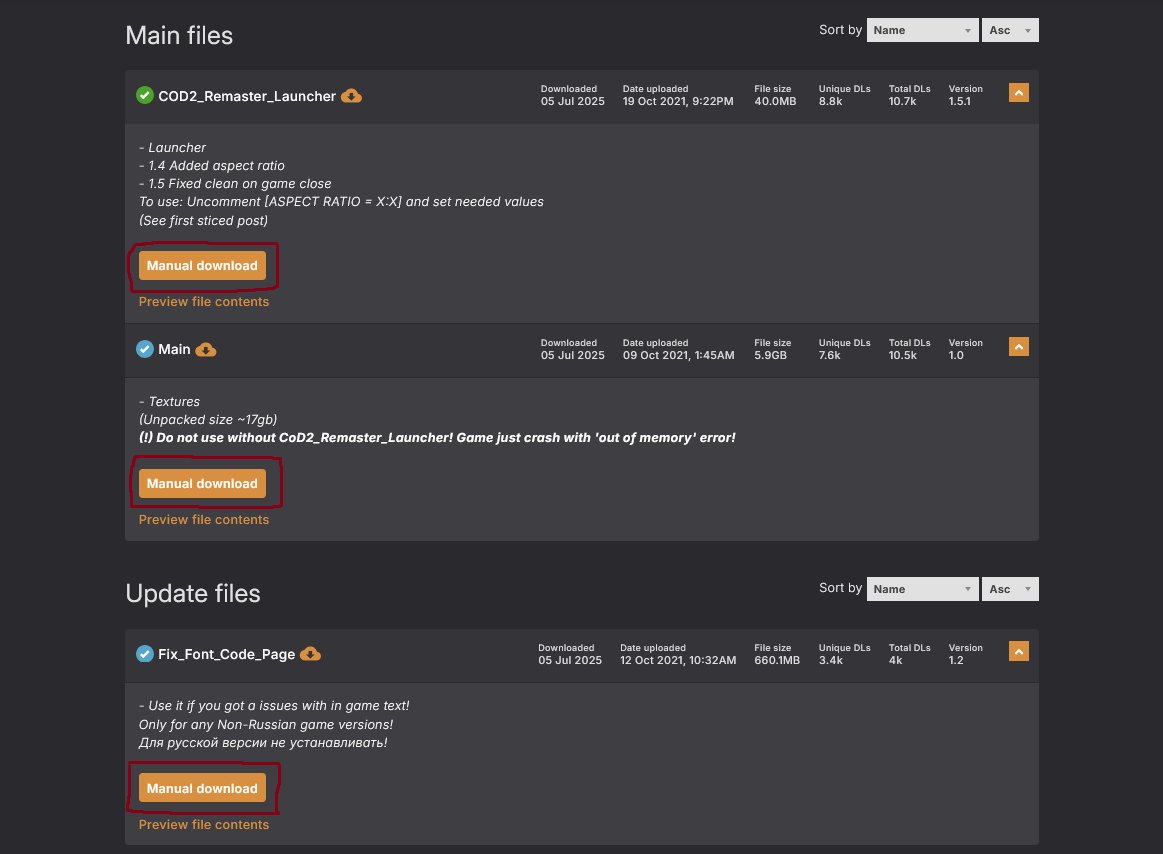Click file size 40.0MB value
1163x854 pixels.
coord(775,102)
